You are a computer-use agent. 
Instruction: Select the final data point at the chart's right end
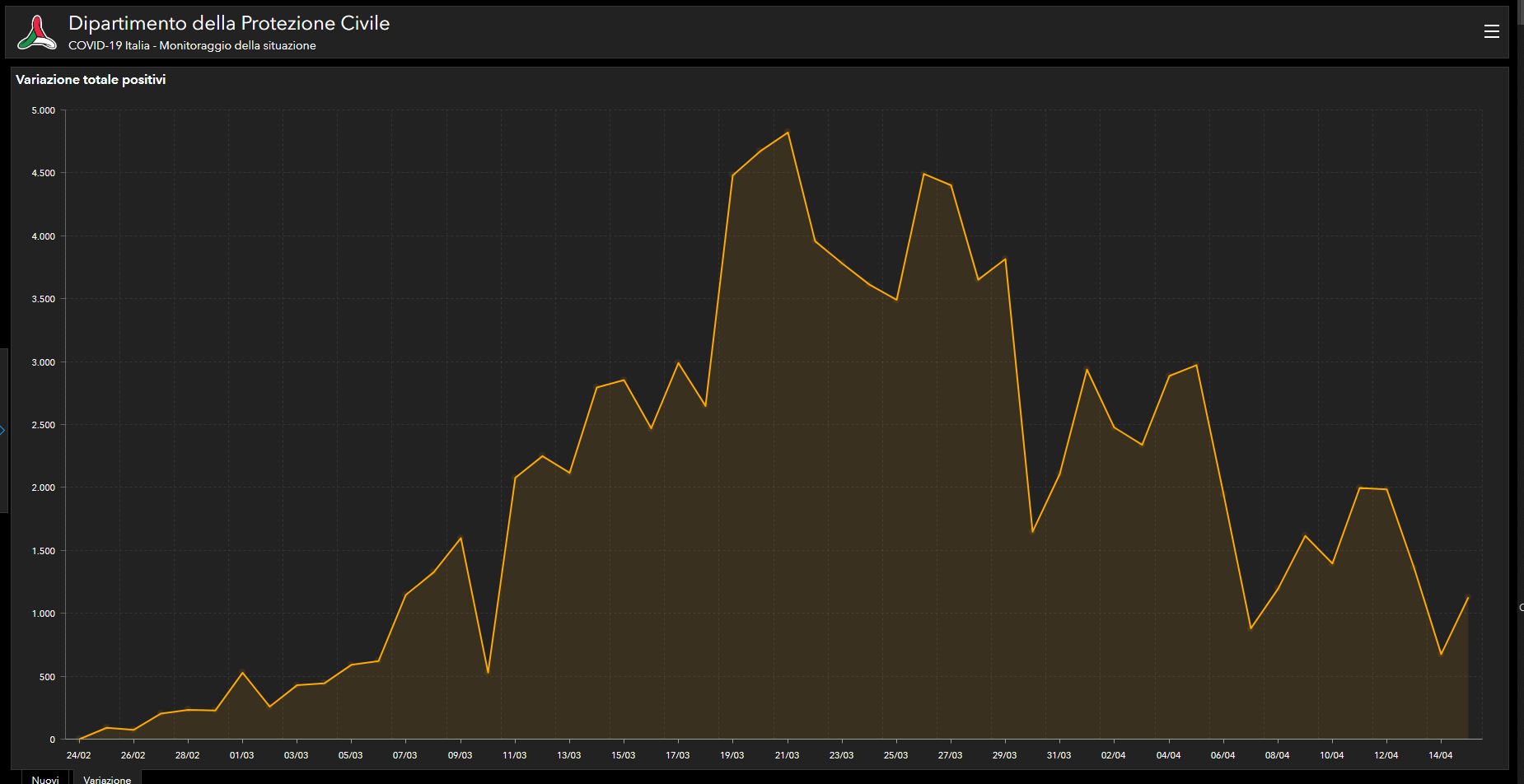(1468, 598)
